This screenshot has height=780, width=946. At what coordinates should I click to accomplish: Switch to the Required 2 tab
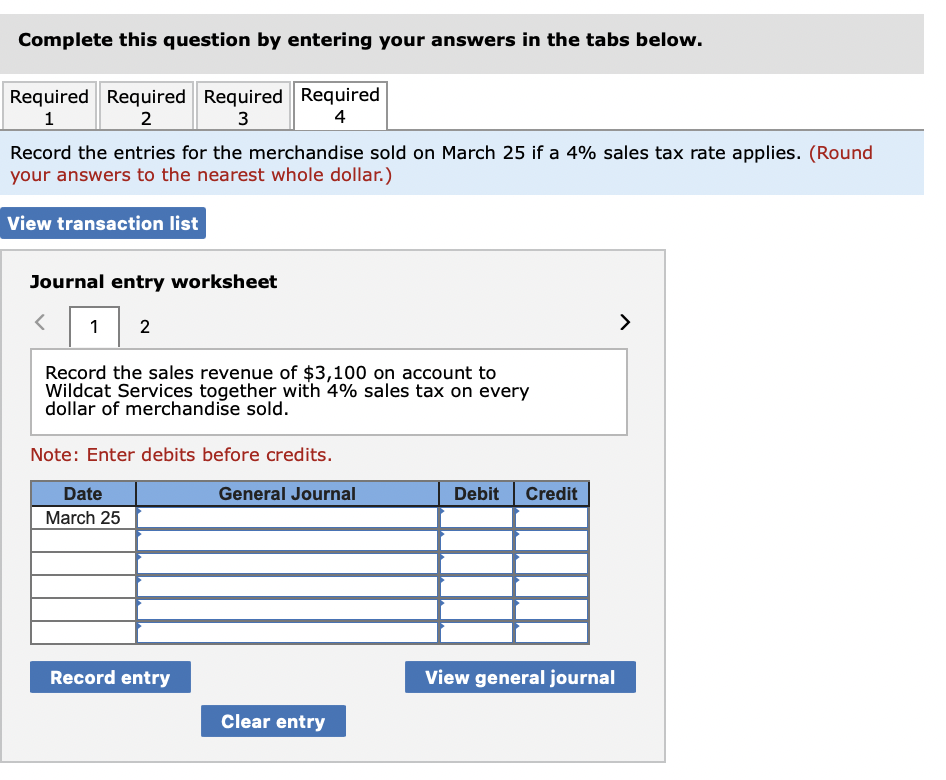click(146, 105)
